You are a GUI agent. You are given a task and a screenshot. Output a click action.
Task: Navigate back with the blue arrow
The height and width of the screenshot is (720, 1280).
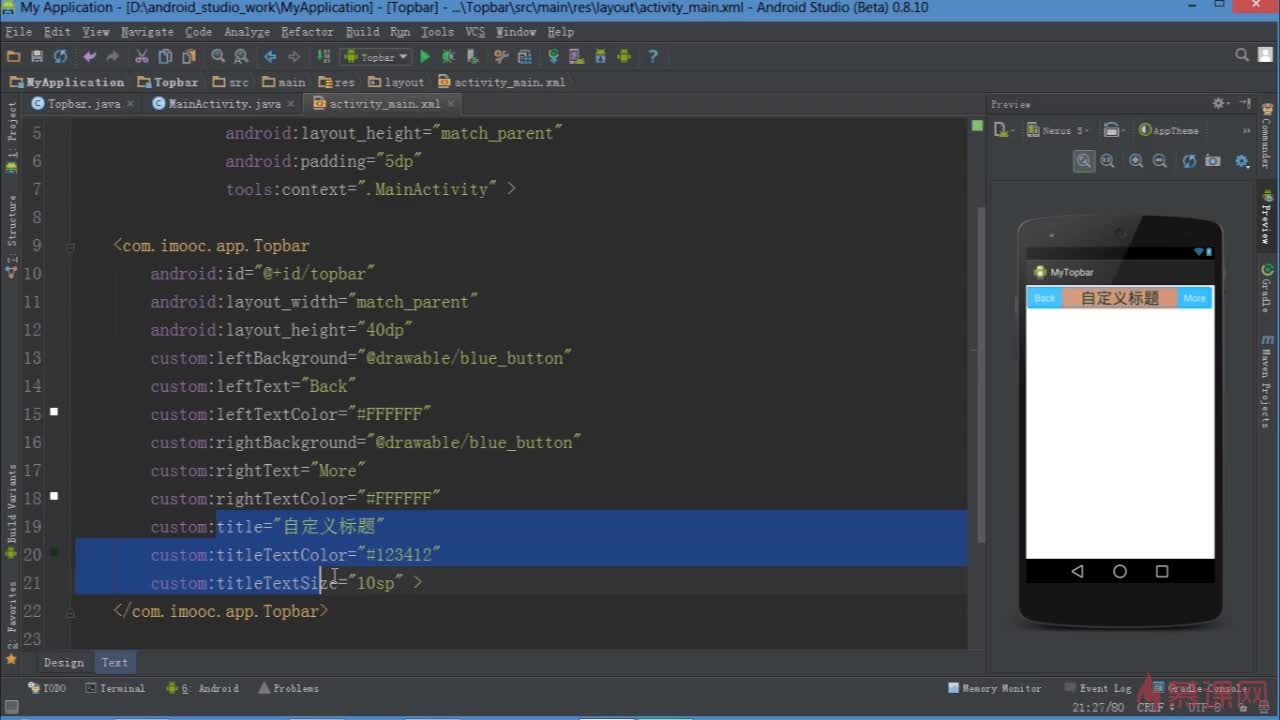pyautogui.click(x=270, y=57)
